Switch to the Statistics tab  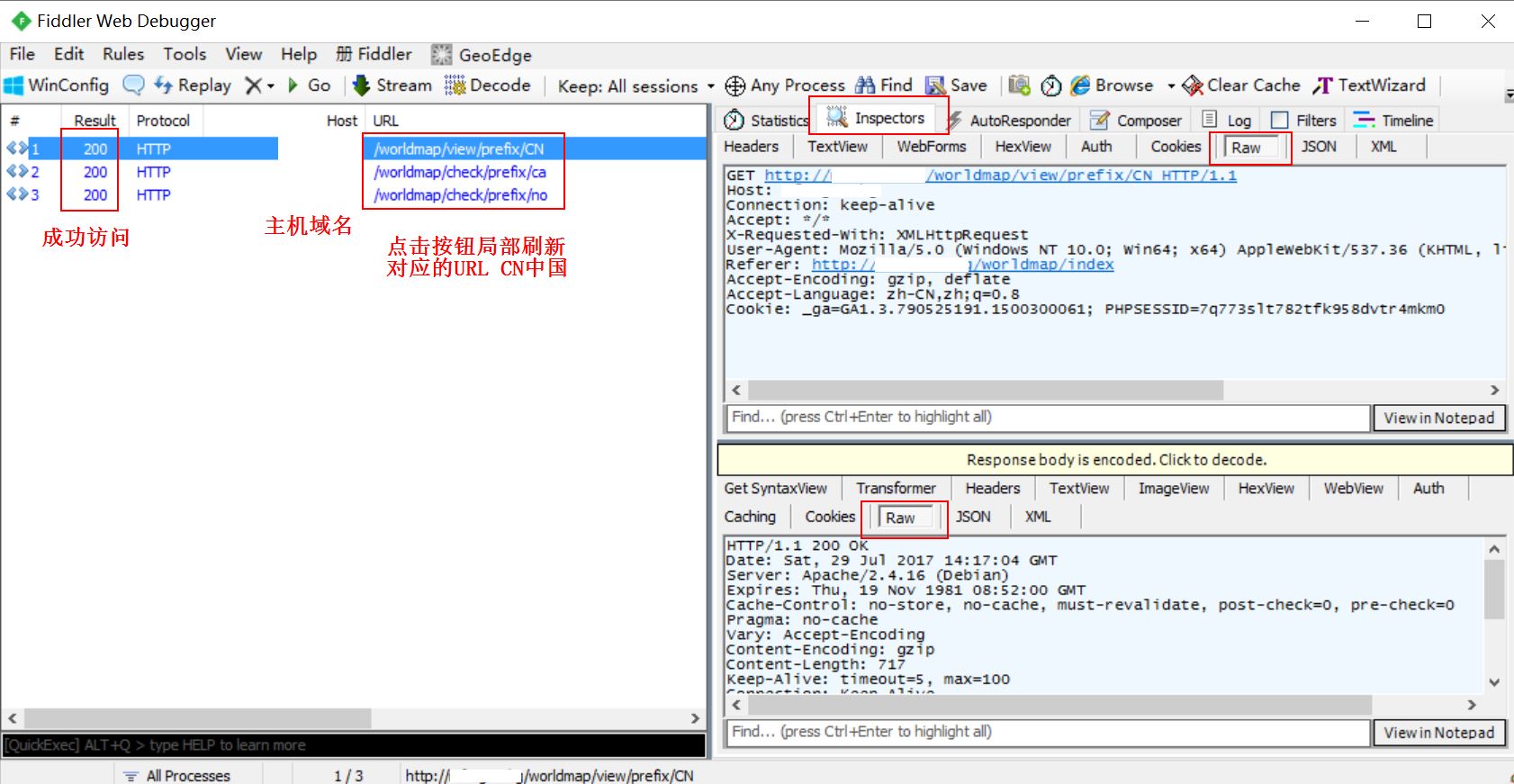coord(767,121)
